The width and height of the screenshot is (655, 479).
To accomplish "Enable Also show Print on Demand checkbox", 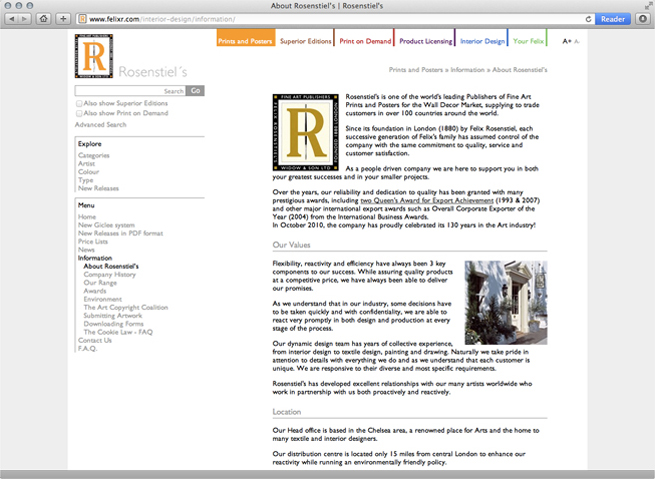I will [x=79, y=113].
